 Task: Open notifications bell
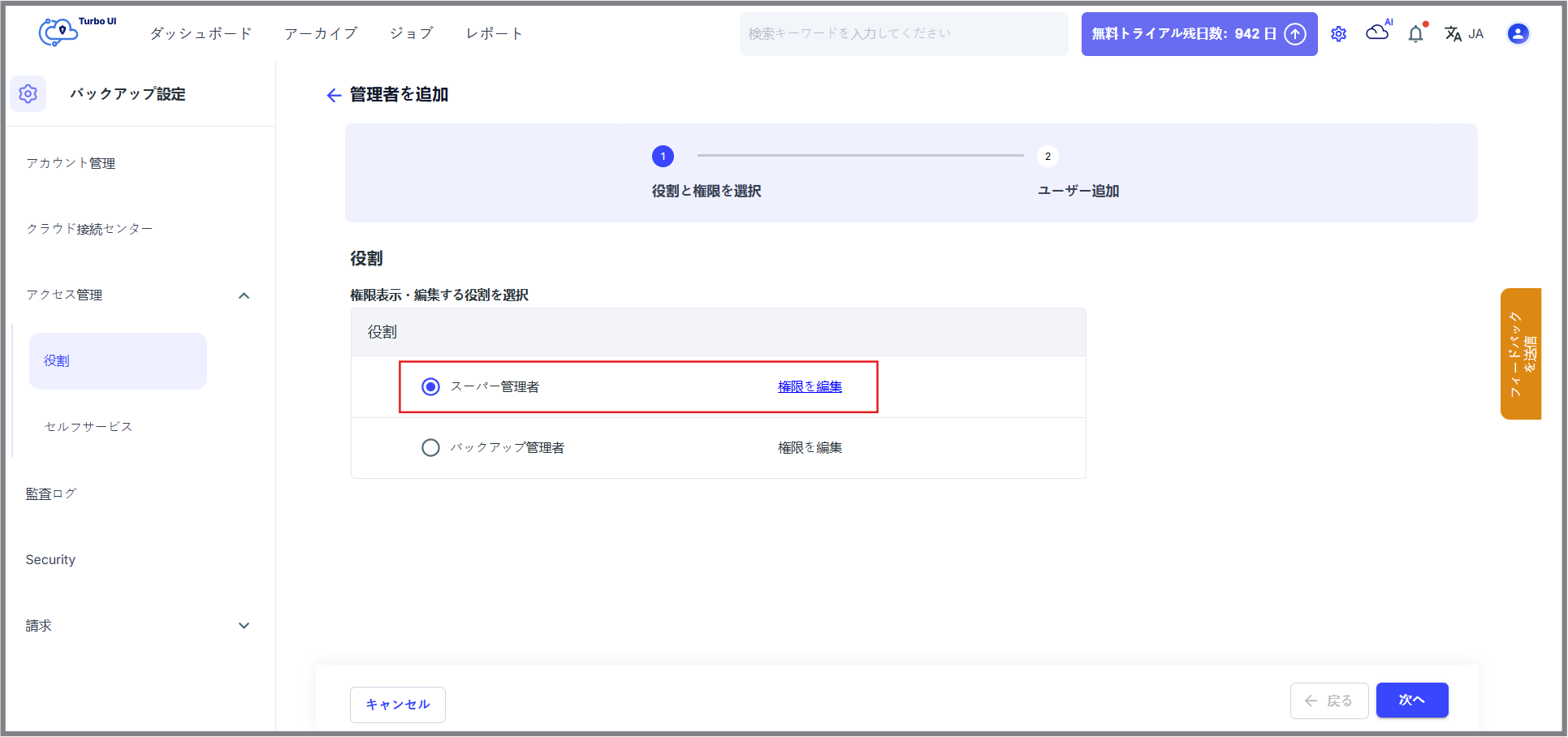1415,34
